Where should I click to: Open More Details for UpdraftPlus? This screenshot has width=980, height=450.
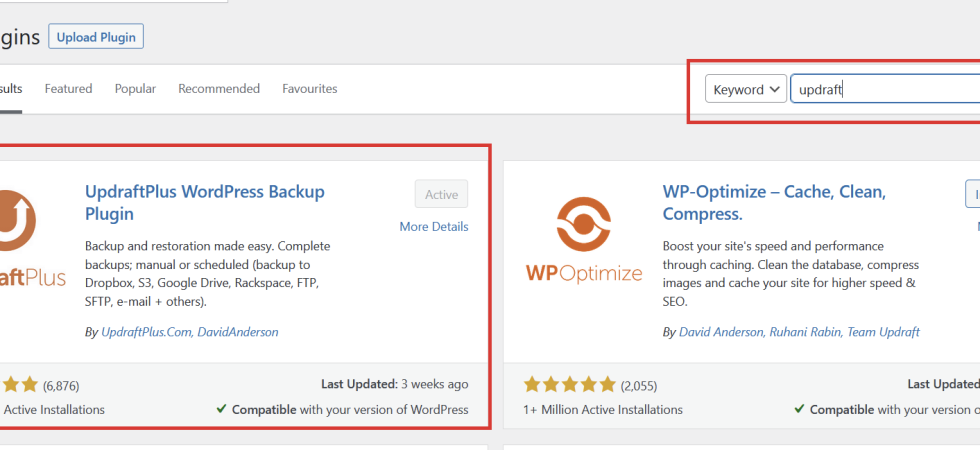434,227
